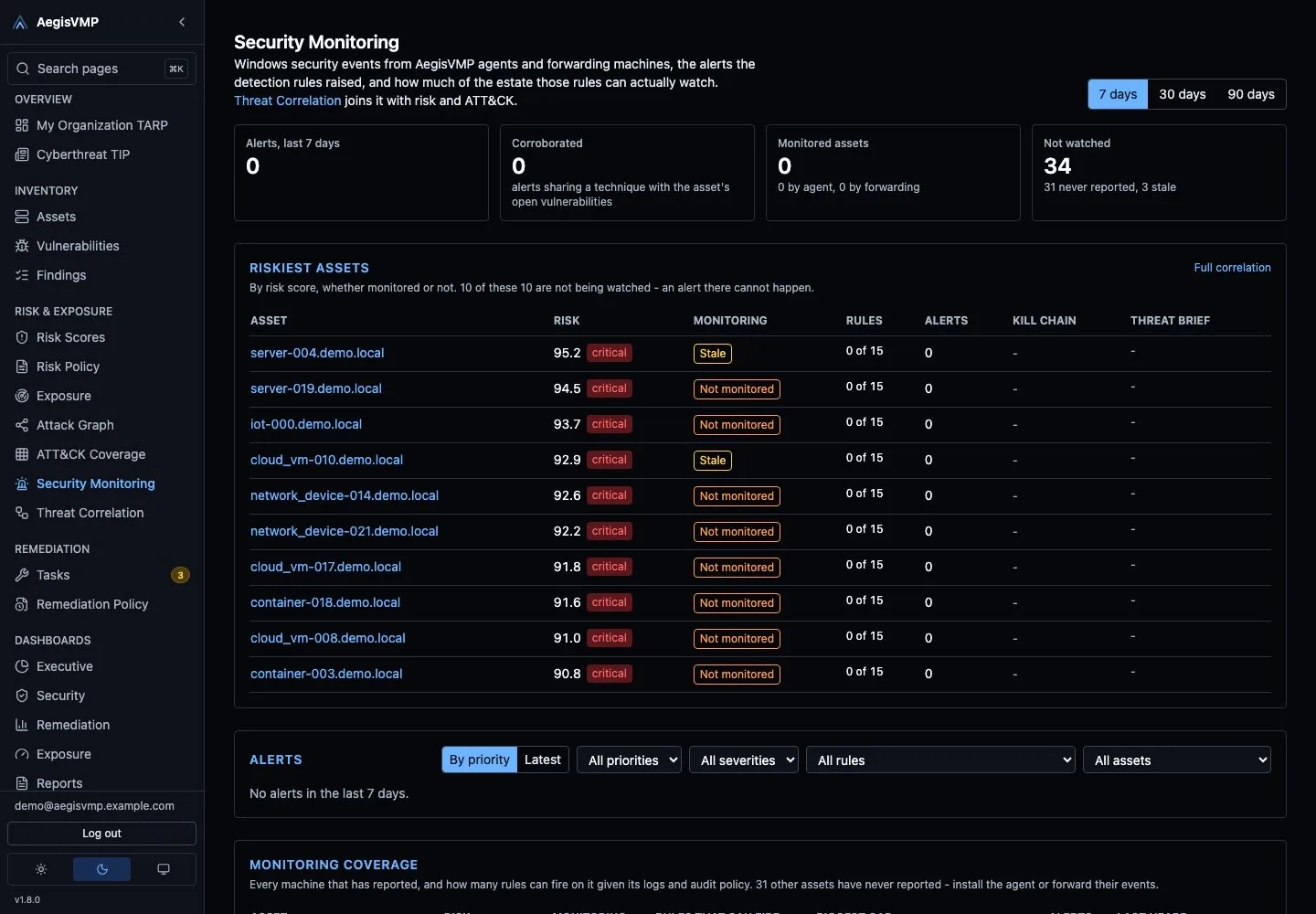Click Stale badge for cloud_vm-010.demo.local

click(713, 461)
